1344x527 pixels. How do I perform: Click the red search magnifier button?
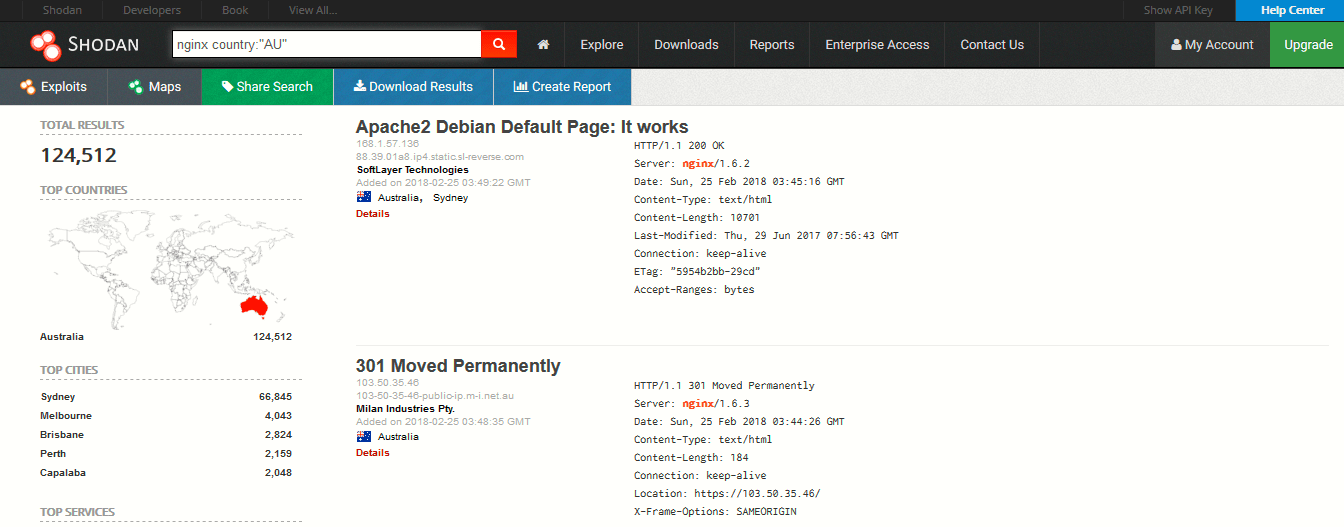point(499,44)
